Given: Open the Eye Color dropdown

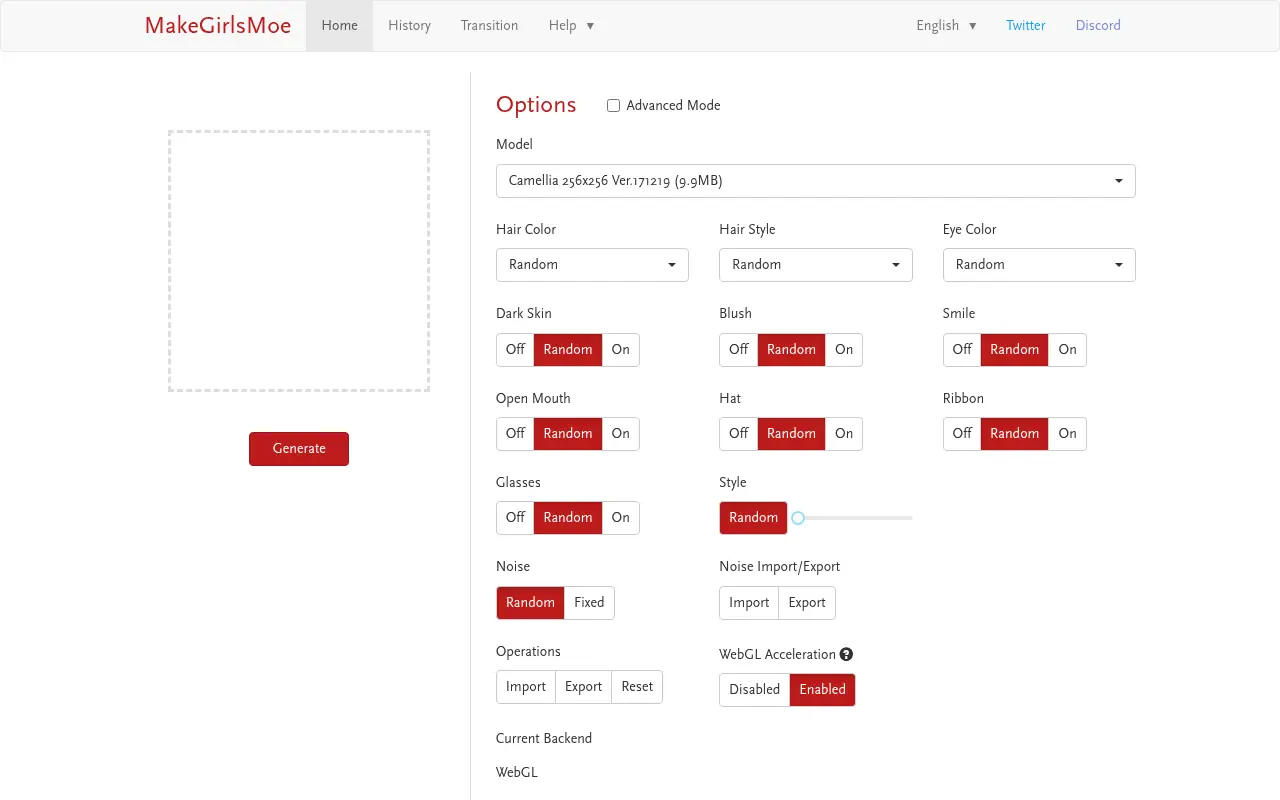Looking at the screenshot, I should click(x=1039, y=265).
